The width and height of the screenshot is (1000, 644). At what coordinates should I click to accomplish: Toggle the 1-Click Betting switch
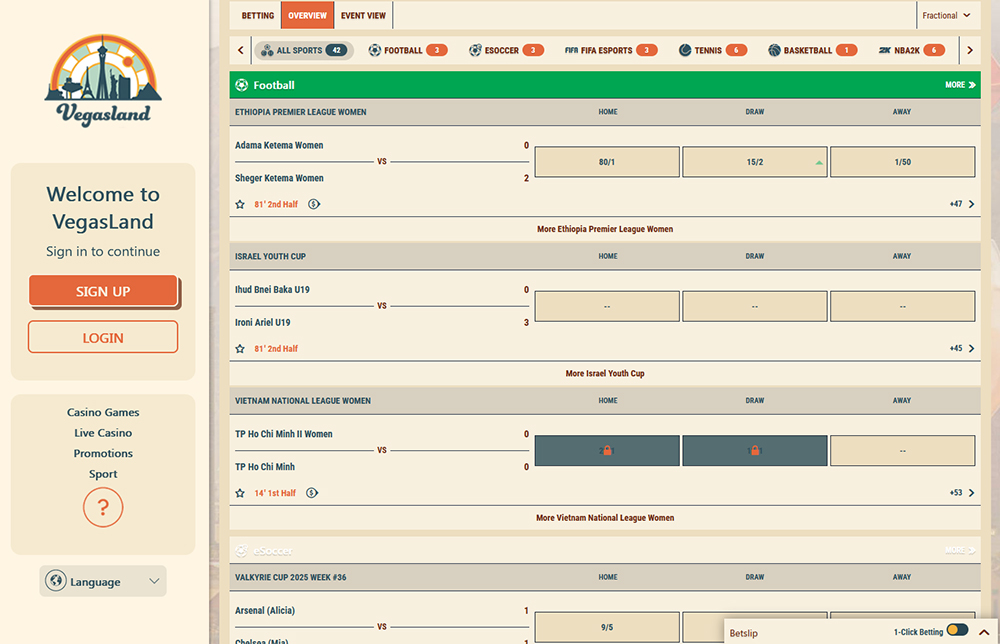tap(957, 630)
